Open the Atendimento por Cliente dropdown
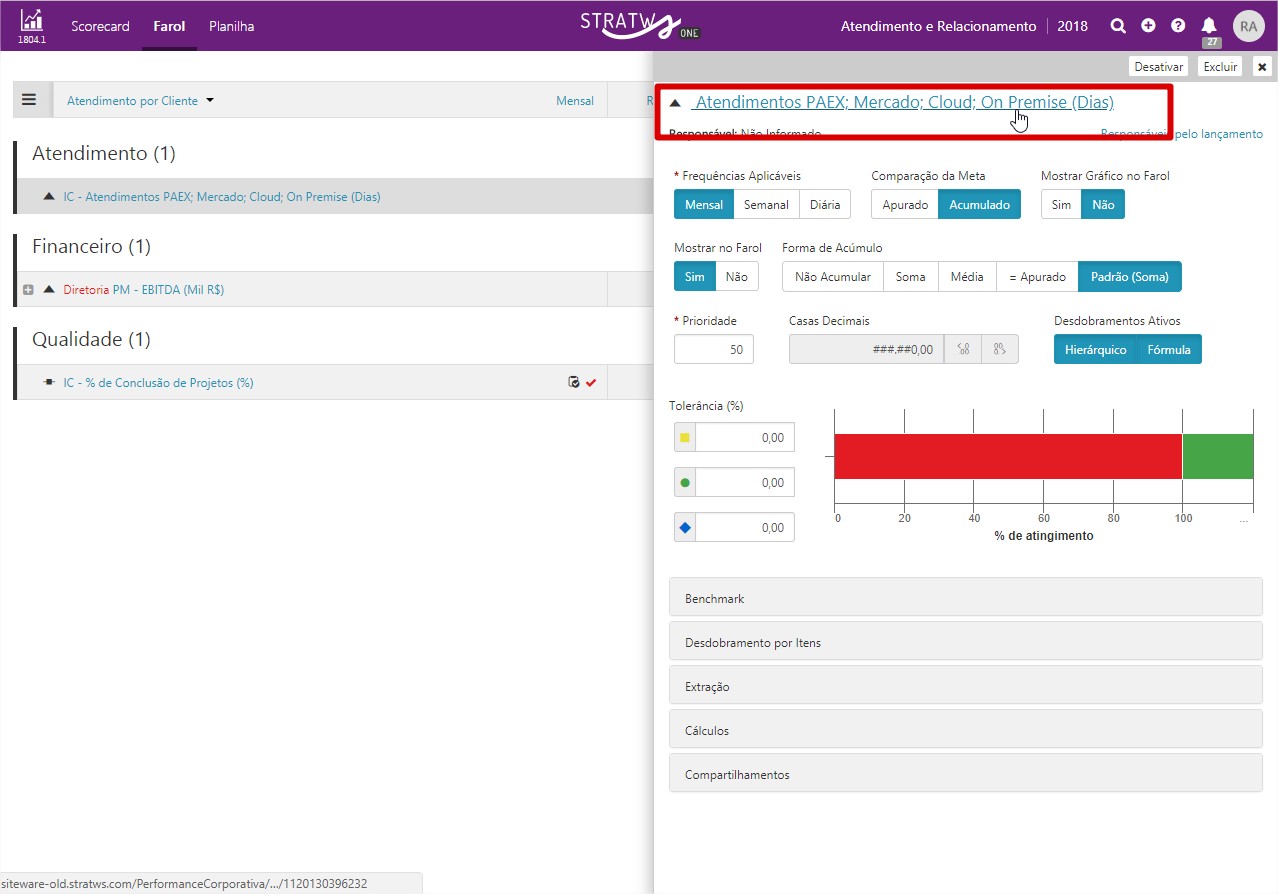This screenshot has width=1278, height=894. click(x=140, y=100)
